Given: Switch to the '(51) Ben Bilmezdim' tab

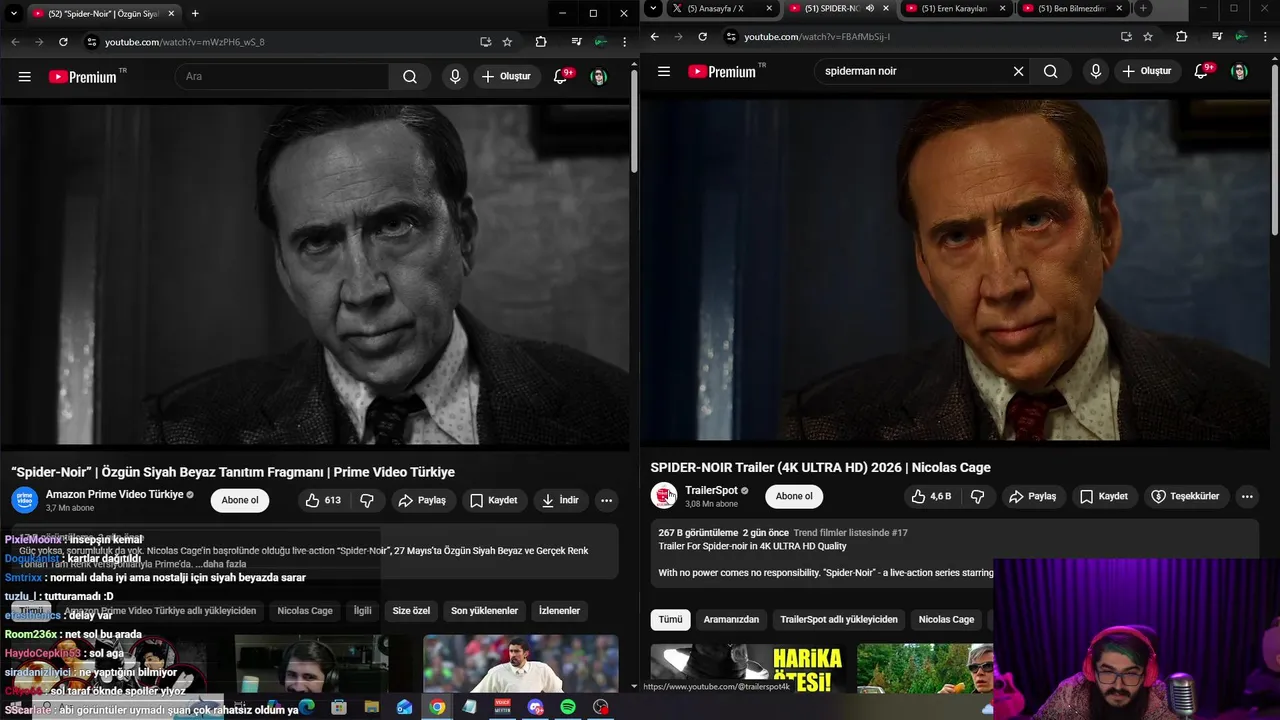Looking at the screenshot, I should [x=1074, y=8].
